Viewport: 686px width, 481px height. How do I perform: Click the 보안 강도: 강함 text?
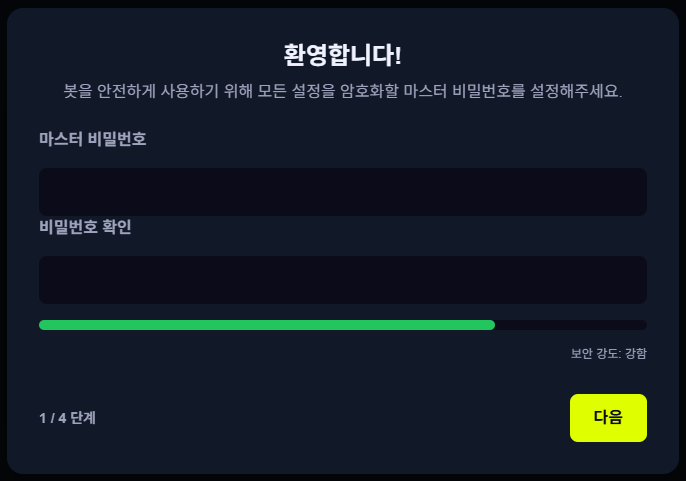[608, 353]
